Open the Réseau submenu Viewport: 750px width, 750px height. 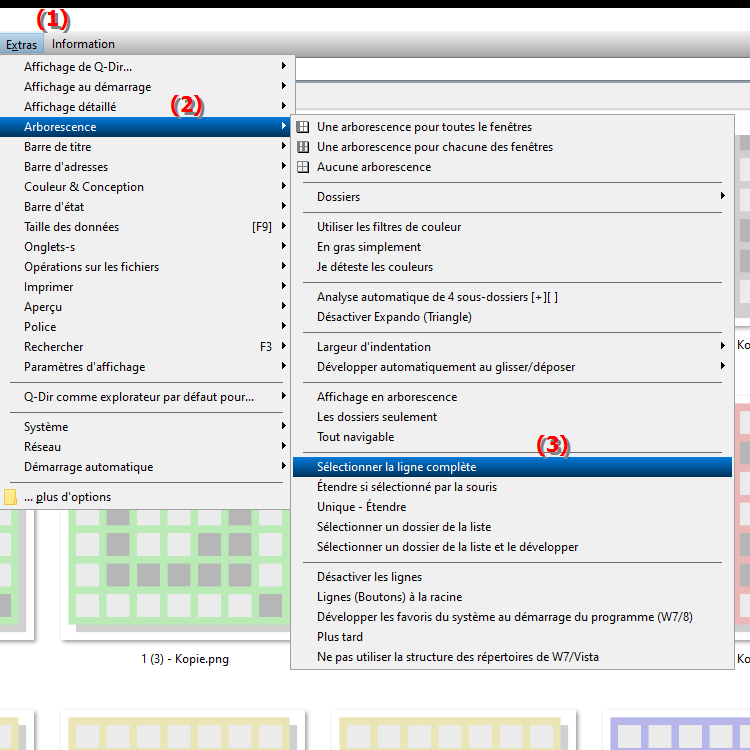(x=145, y=447)
